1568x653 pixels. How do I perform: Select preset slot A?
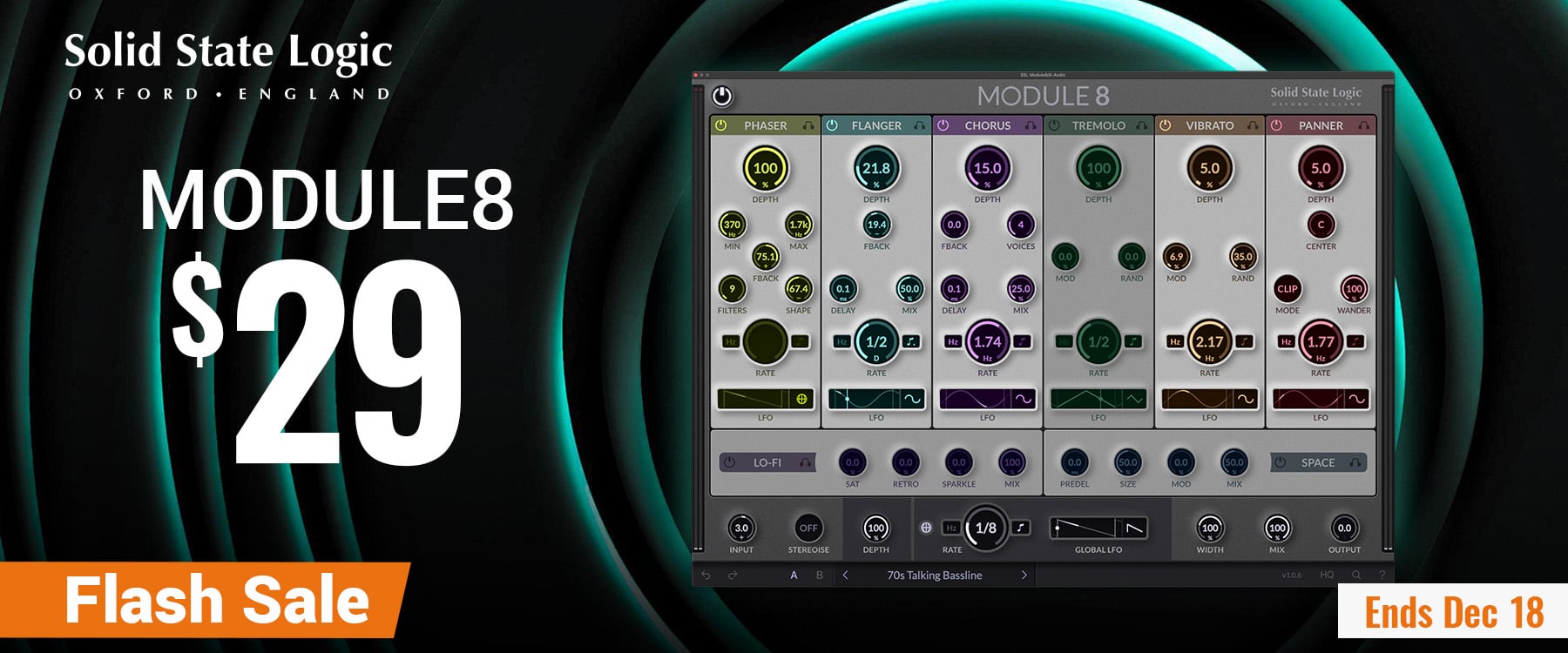794,576
